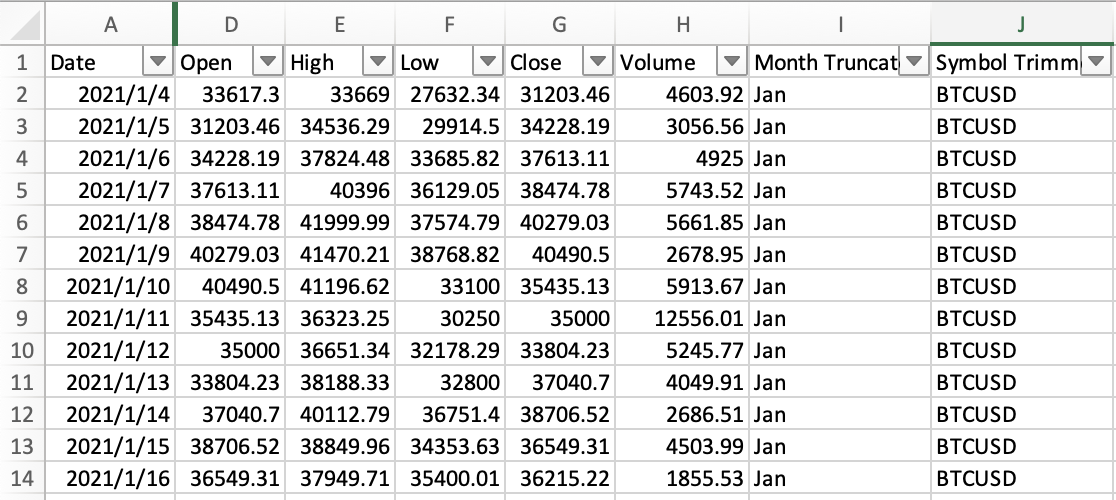This screenshot has width=1116, height=500.
Task: Open the Month Truncated filter dropdown
Action: click(912, 62)
